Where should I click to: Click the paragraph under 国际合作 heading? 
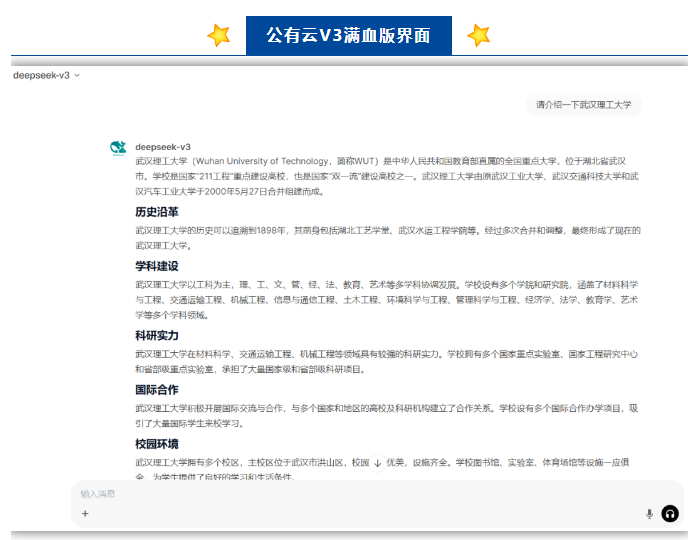click(387, 415)
